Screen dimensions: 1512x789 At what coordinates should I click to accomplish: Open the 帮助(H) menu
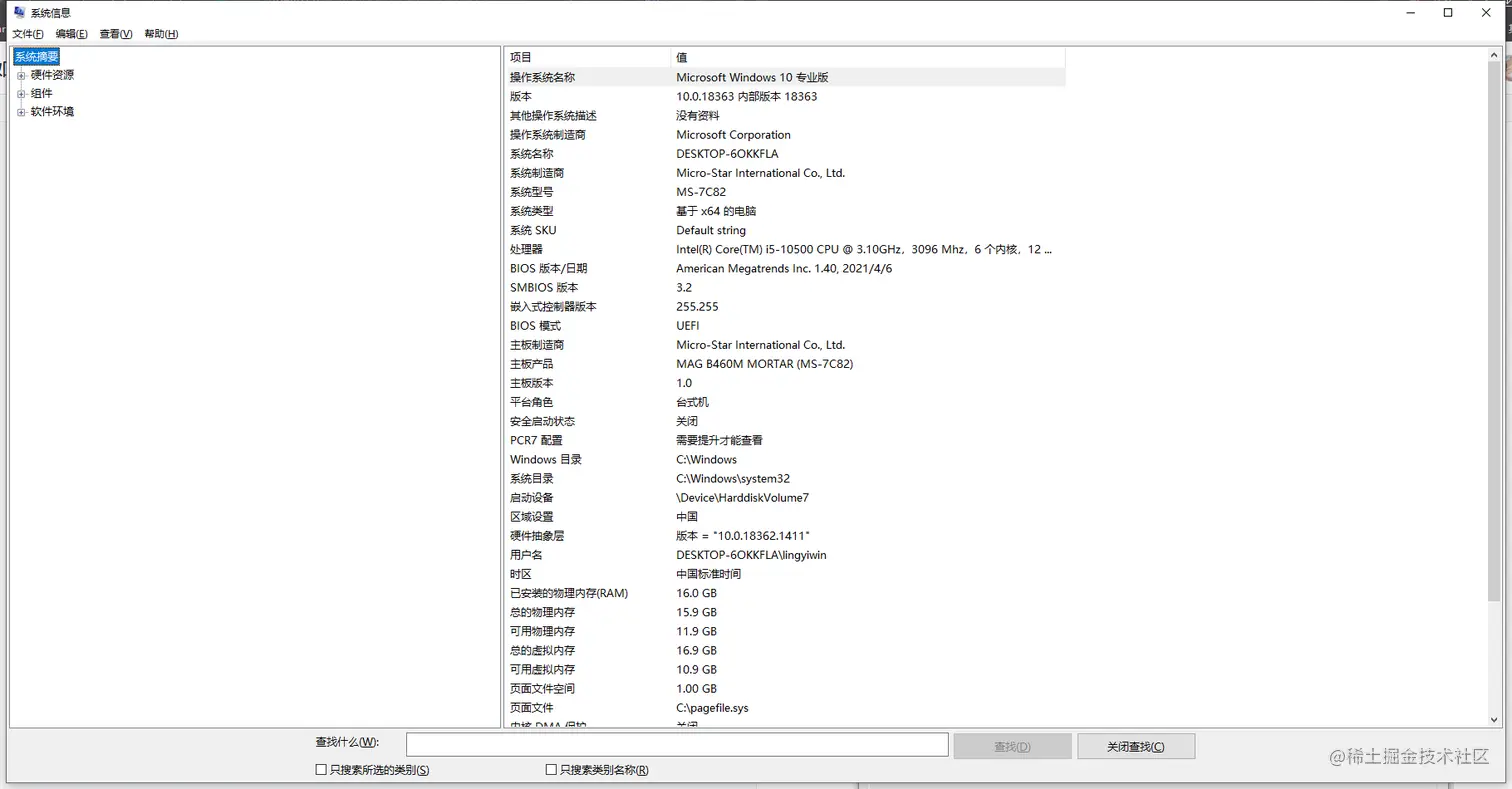click(161, 34)
